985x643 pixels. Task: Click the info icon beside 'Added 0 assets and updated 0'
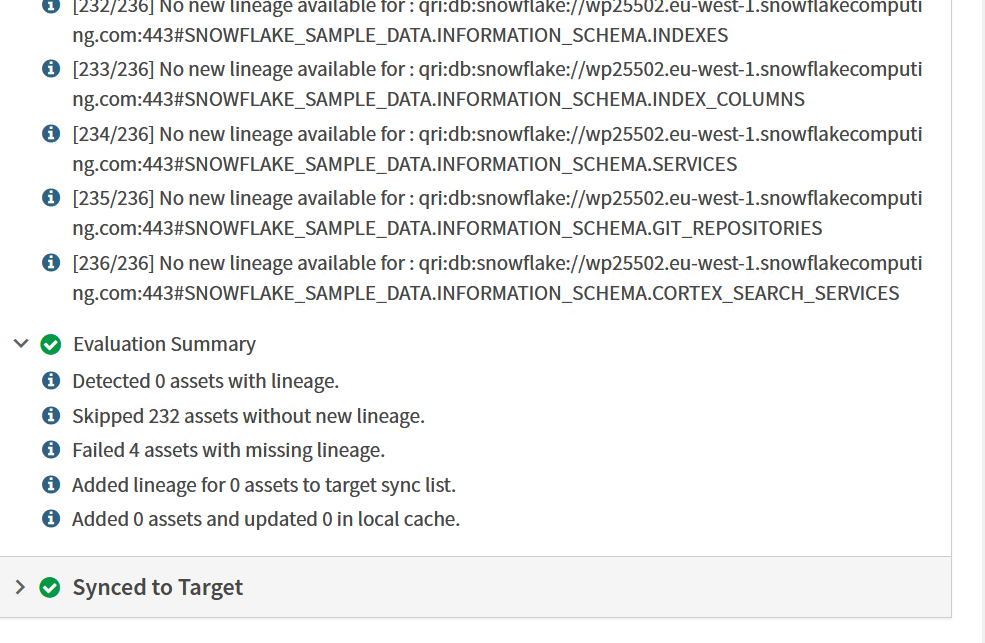(51, 519)
